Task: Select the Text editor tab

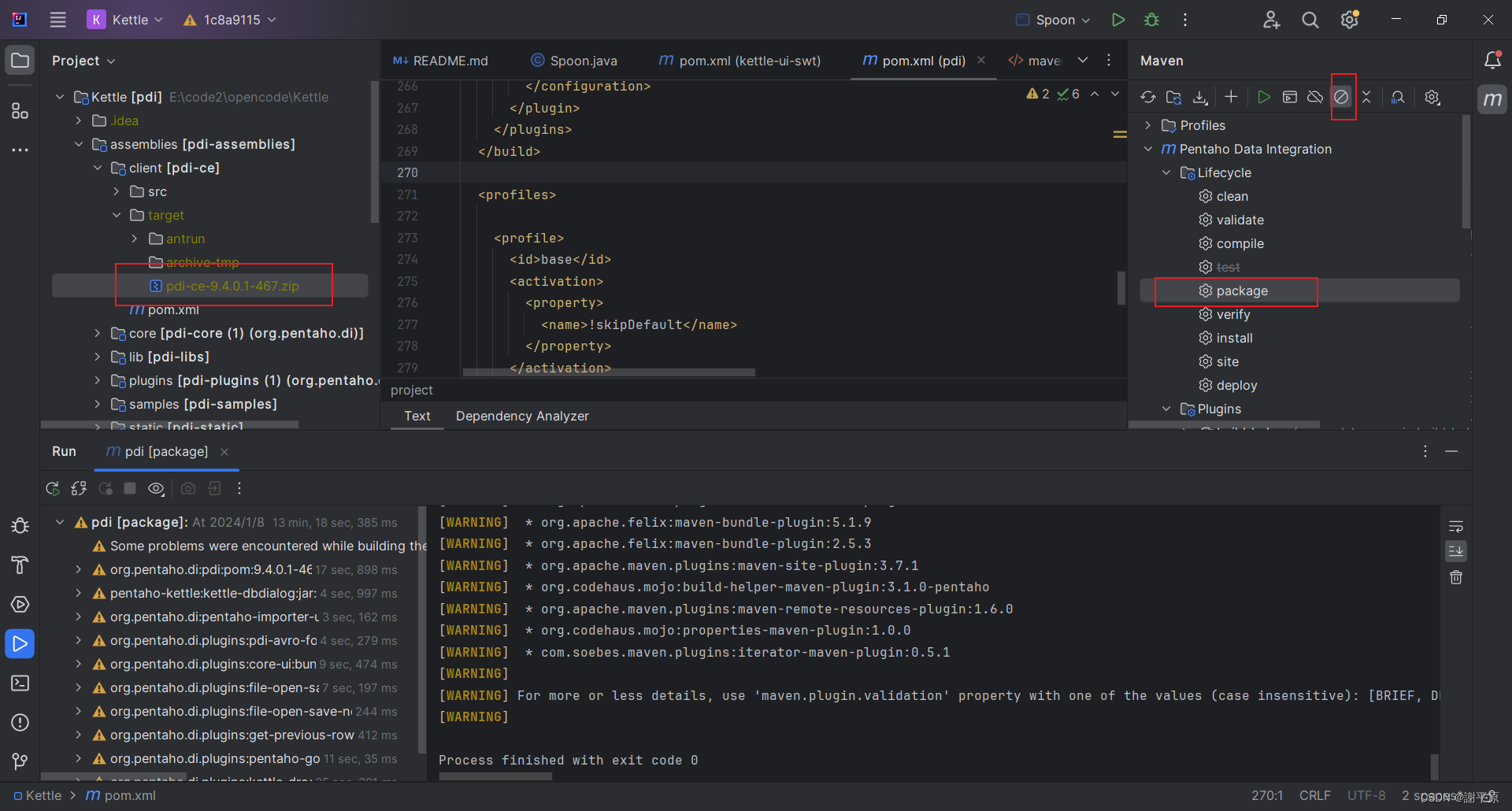Action: coord(417,416)
